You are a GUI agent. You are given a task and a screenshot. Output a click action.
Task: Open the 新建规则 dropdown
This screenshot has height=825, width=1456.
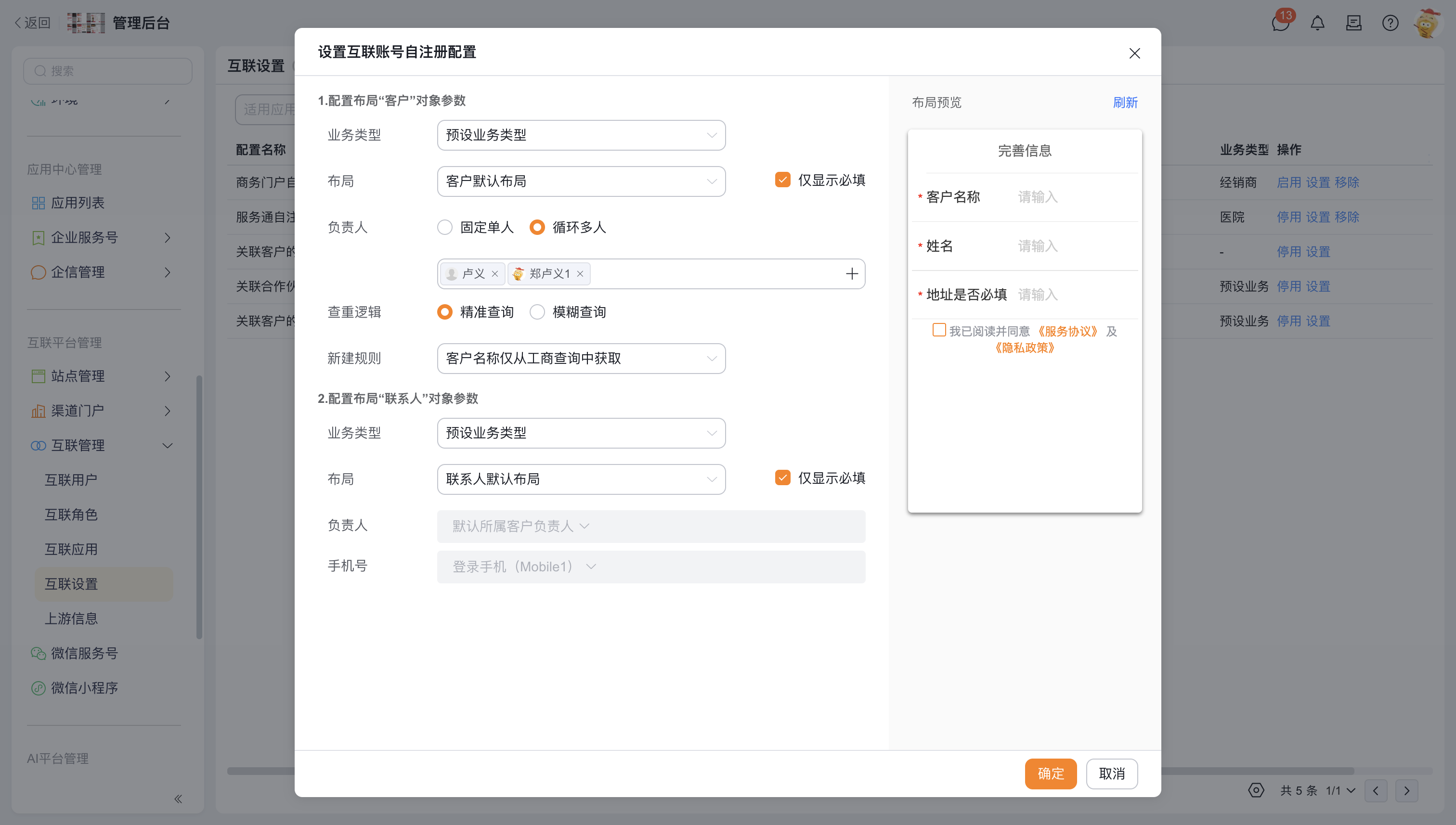coord(581,358)
